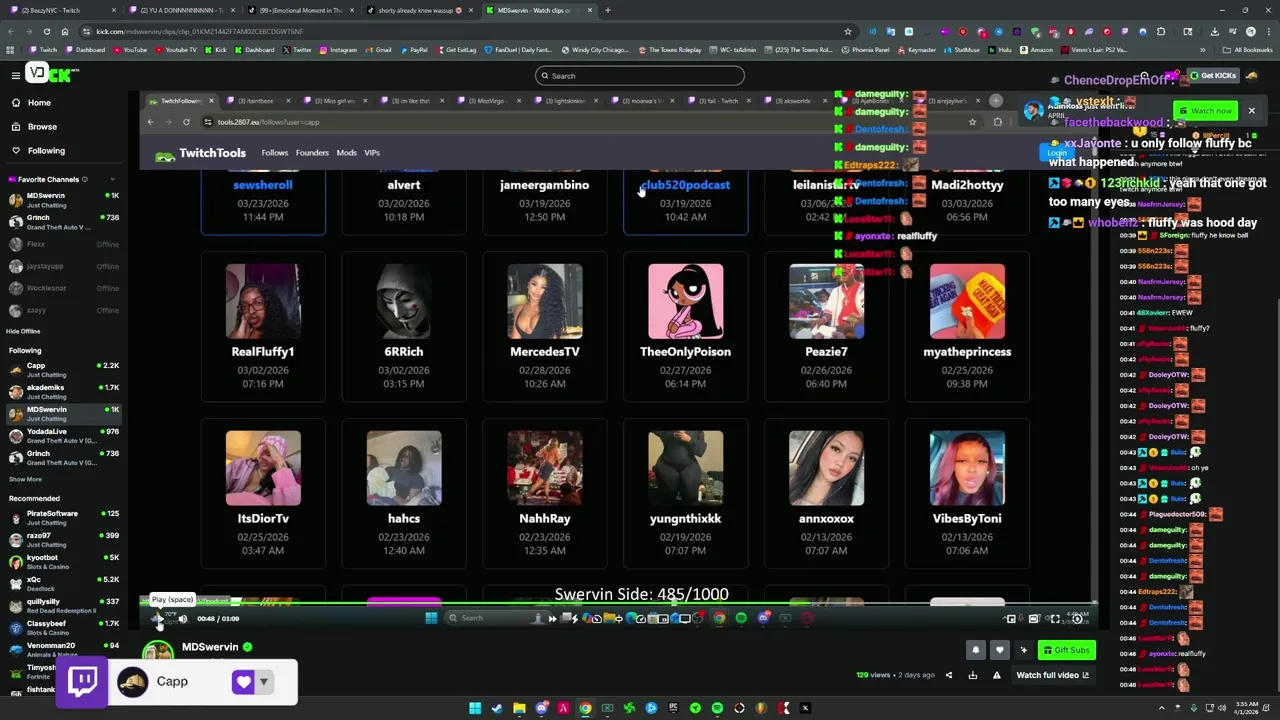Click Watch full video link
Image resolution: width=1280 pixels, height=720 pixels.
[x=1052, y=675]
